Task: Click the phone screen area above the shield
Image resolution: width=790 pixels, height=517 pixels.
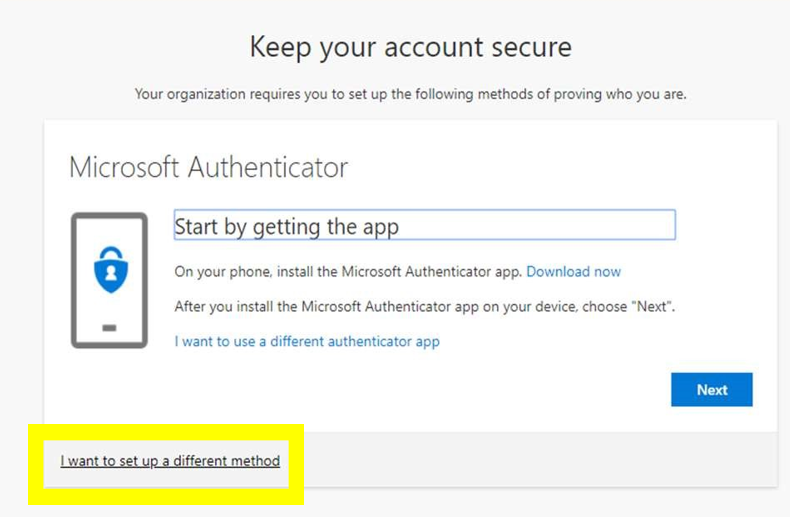Action: click(109, 232)
